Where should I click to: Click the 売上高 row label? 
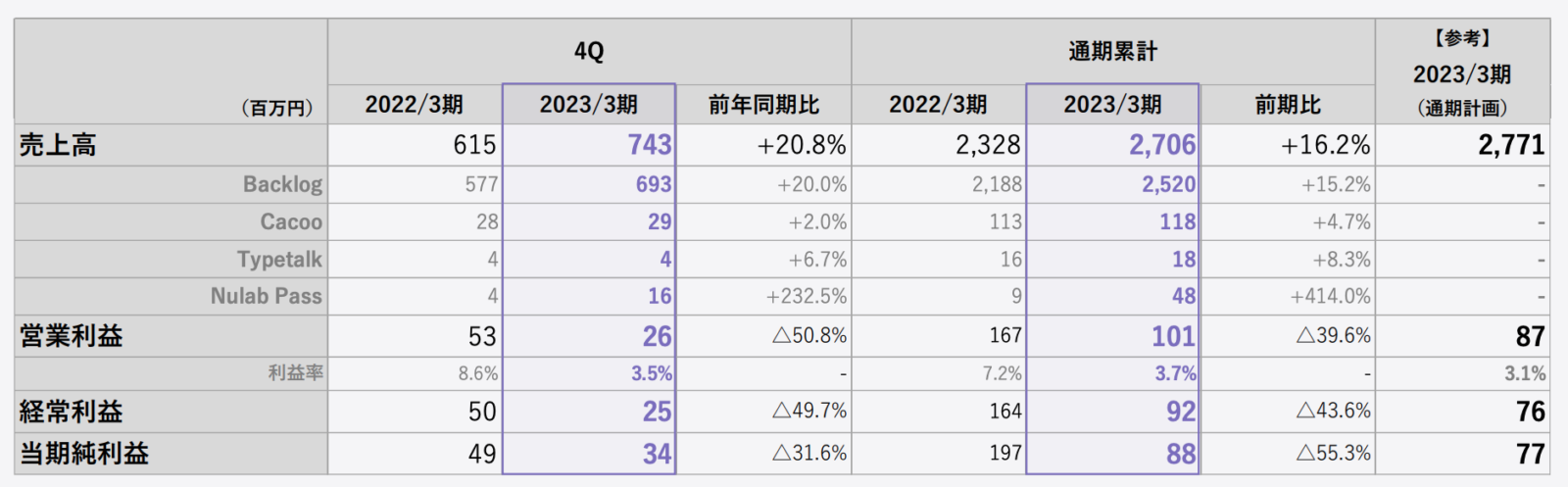tap(59, 146)
